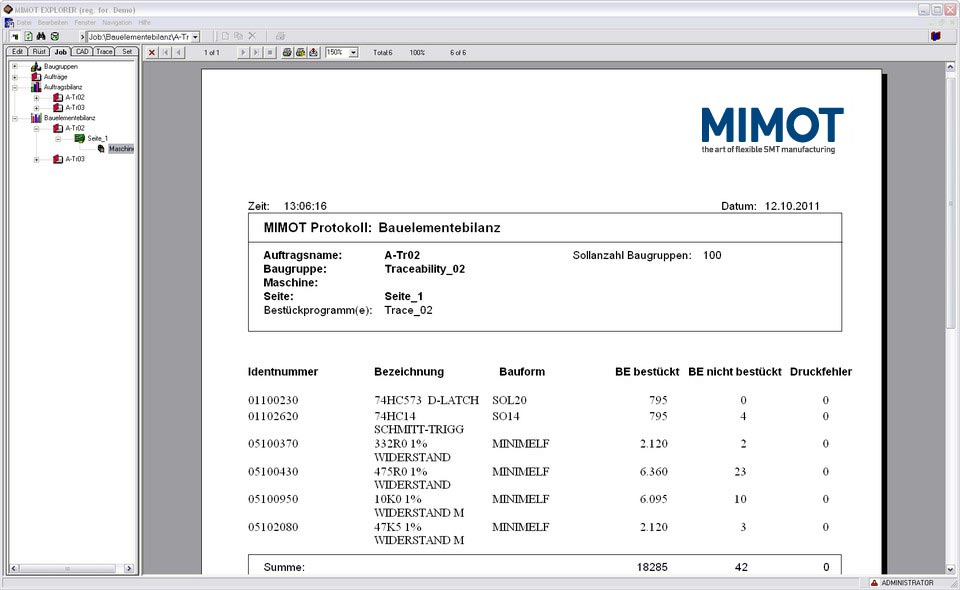Click the Traceability_02 Baugruppe value
The height and width of the screenshot is (590, 960).
click(425, 269)
